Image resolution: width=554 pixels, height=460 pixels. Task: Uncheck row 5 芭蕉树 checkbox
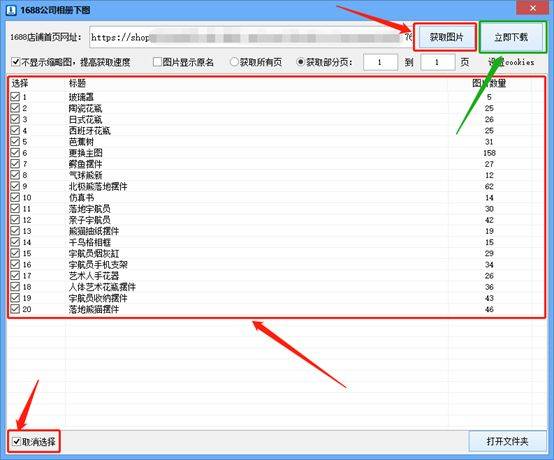15,141
